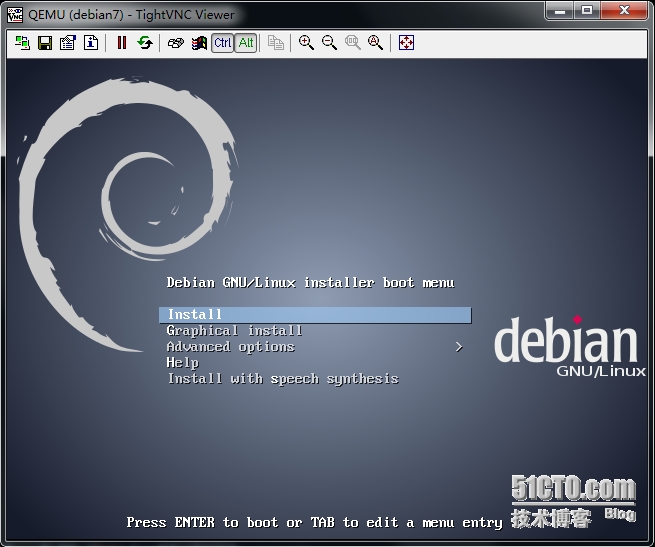Send Ctrl+Esc Windows flag icon
The height and width of the screenshot is (547, 655).
[199, 43]
